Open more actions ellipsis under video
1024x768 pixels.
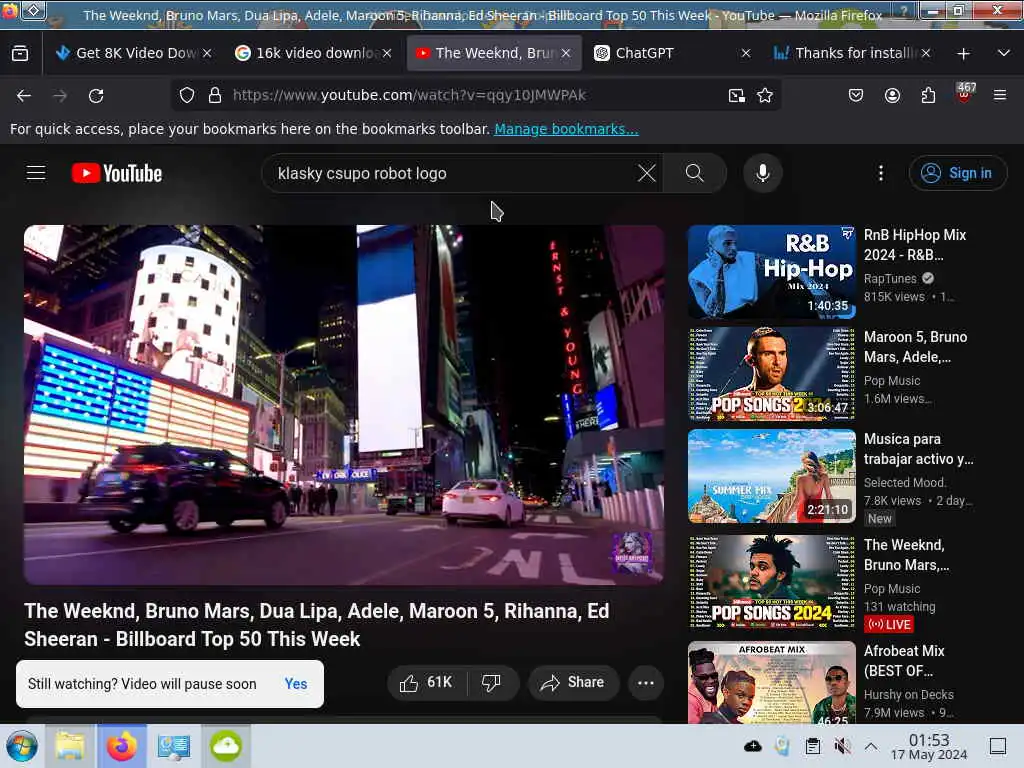pyautogui.click(x=645, y=682)
